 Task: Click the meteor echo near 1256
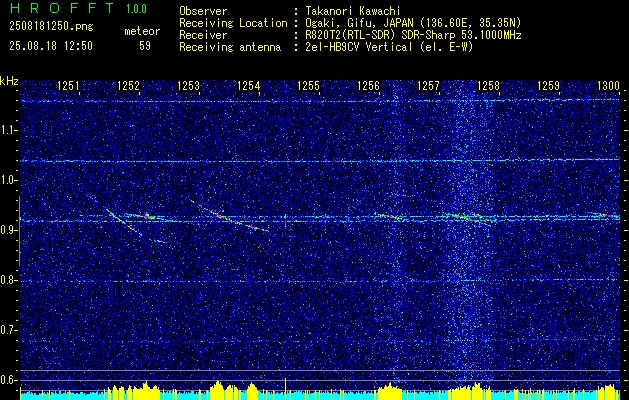click(x=388, y=217)
